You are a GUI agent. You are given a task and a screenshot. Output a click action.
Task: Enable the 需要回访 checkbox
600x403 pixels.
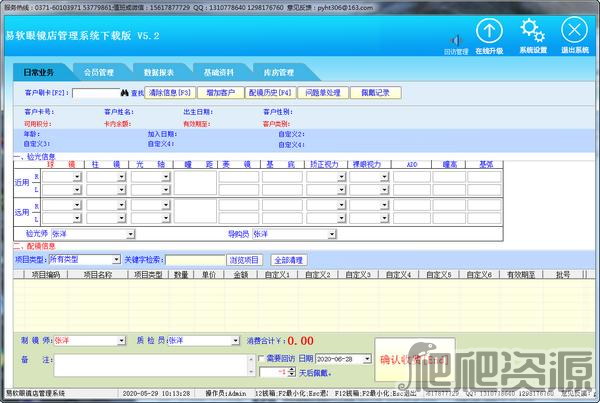point(260,357)
